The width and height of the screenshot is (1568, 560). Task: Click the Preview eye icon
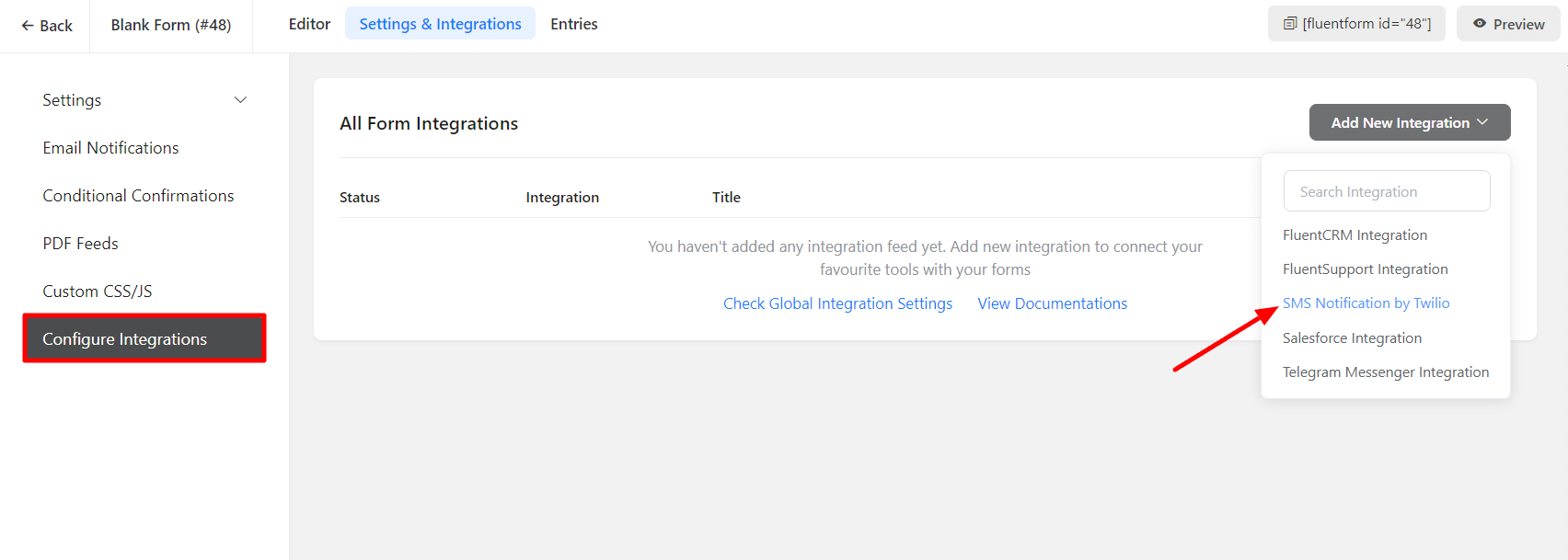coord(1480,24)
